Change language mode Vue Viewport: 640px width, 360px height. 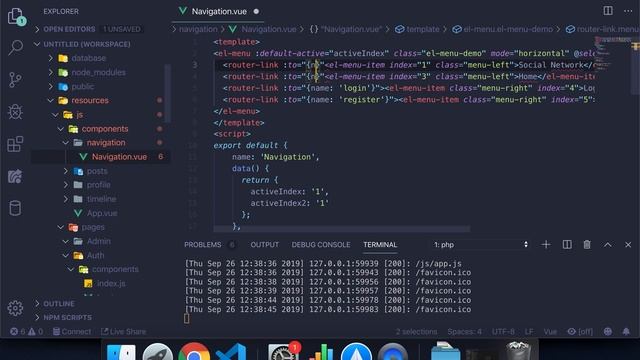tap(550, 331)
